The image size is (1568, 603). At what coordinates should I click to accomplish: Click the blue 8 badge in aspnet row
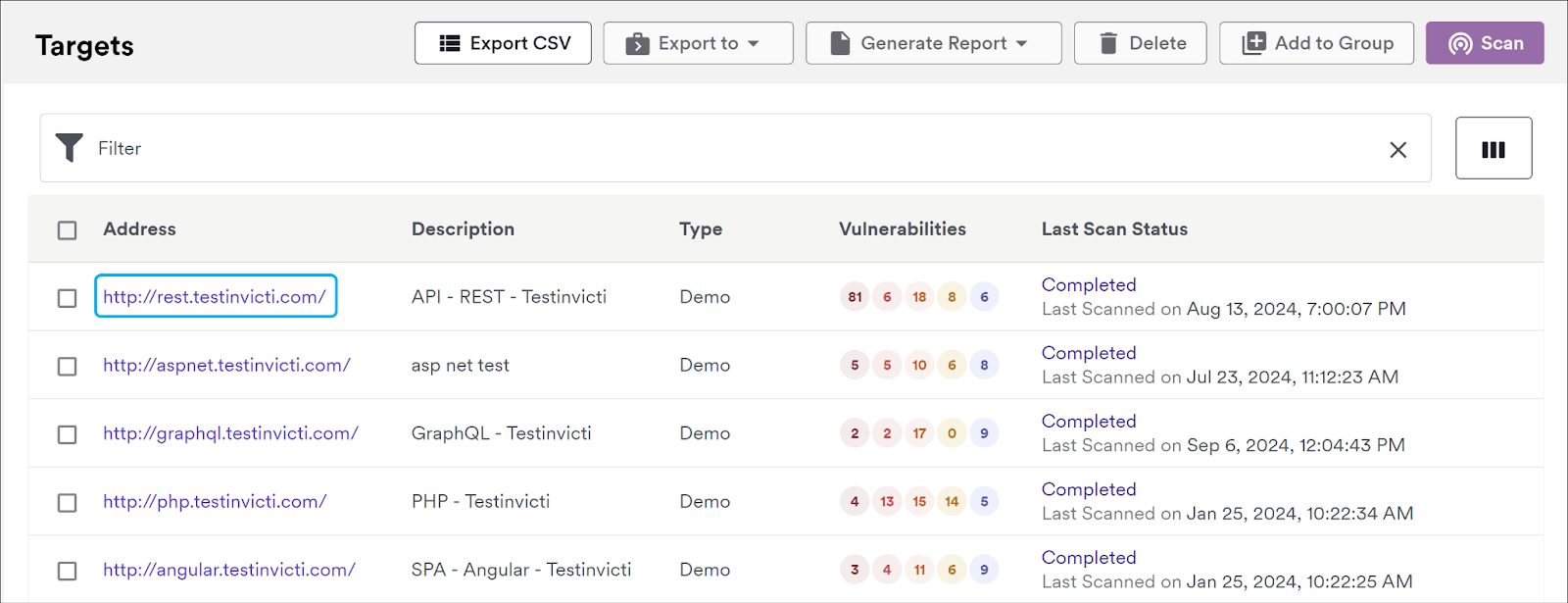click(x=984, y=365)
